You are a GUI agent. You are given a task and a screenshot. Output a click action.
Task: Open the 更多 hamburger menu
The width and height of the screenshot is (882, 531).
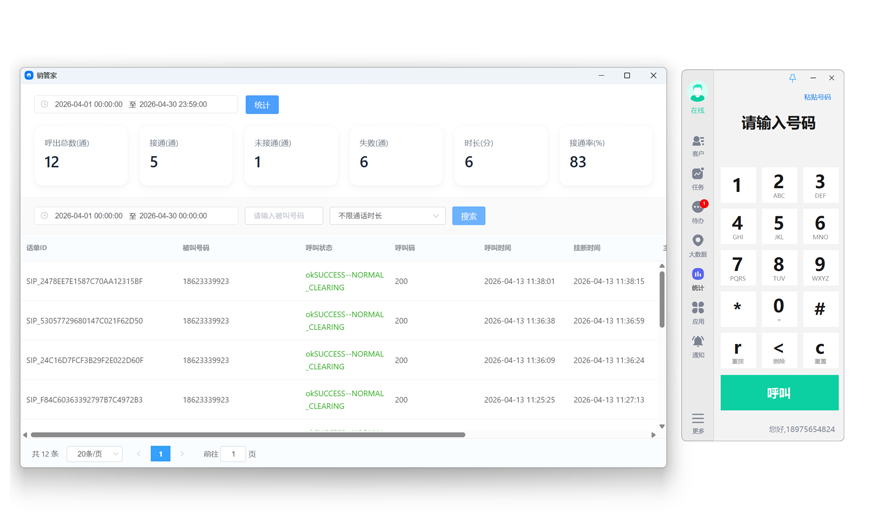click(697, 422)
